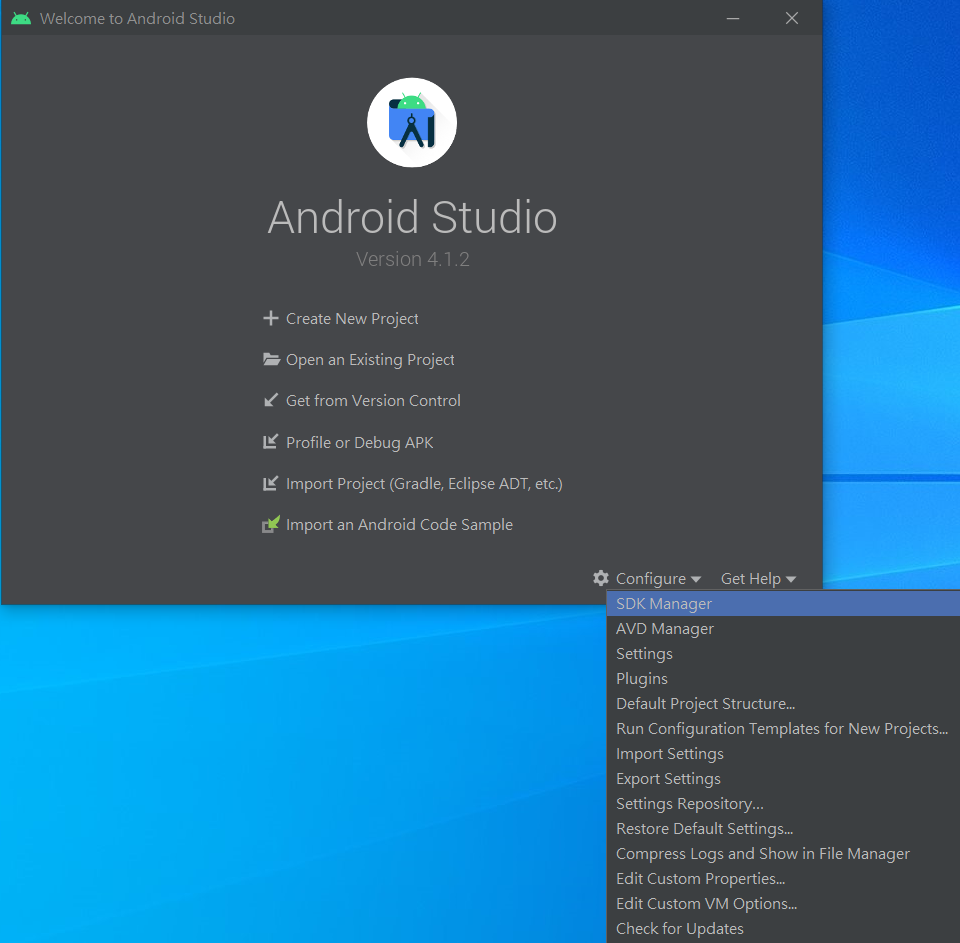The height and width of the screenshot is (943, 960).
Task: Collapse the Configure dropdown
Action: click(658, 579)
